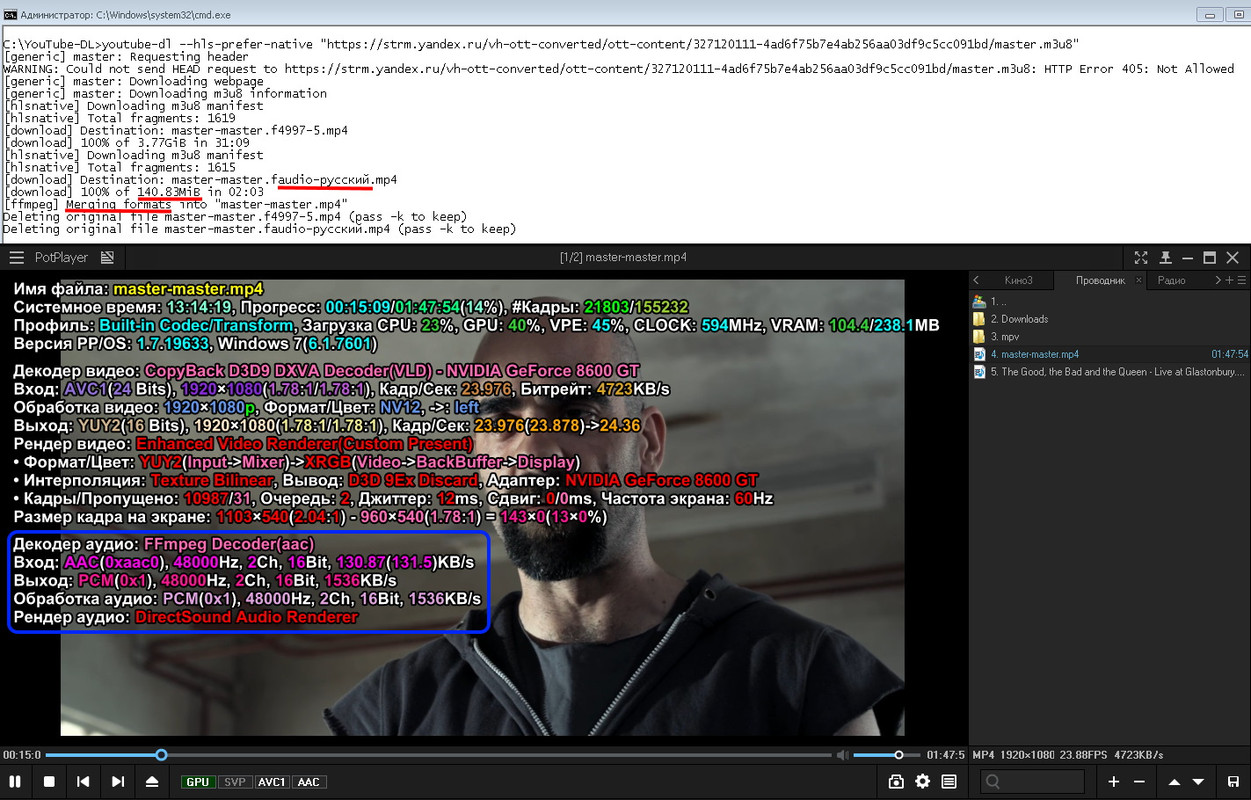Remove playlist item with minus
The width and height of the screenshot is (1251, 800).
click(x=1140, y=781)
